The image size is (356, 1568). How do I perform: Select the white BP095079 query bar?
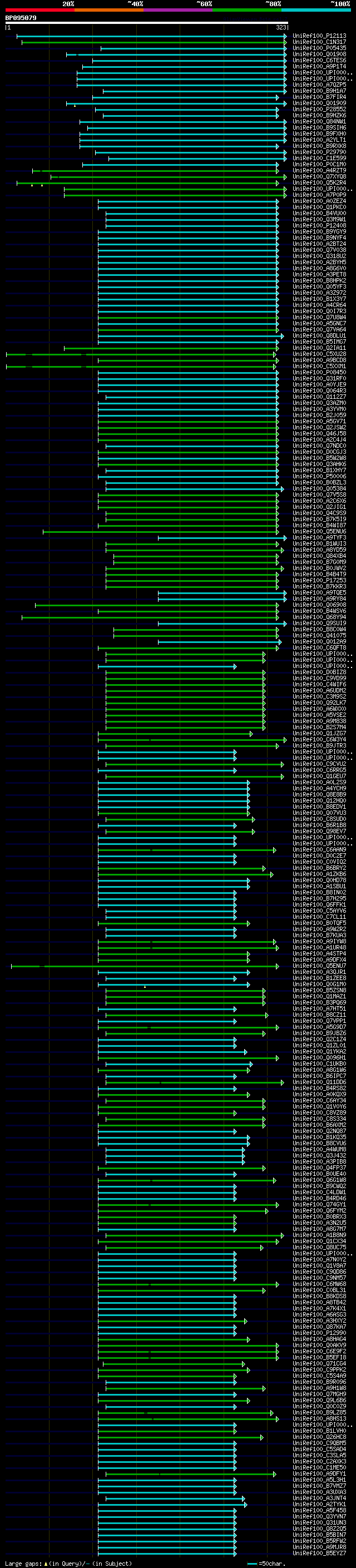(147, 23)
